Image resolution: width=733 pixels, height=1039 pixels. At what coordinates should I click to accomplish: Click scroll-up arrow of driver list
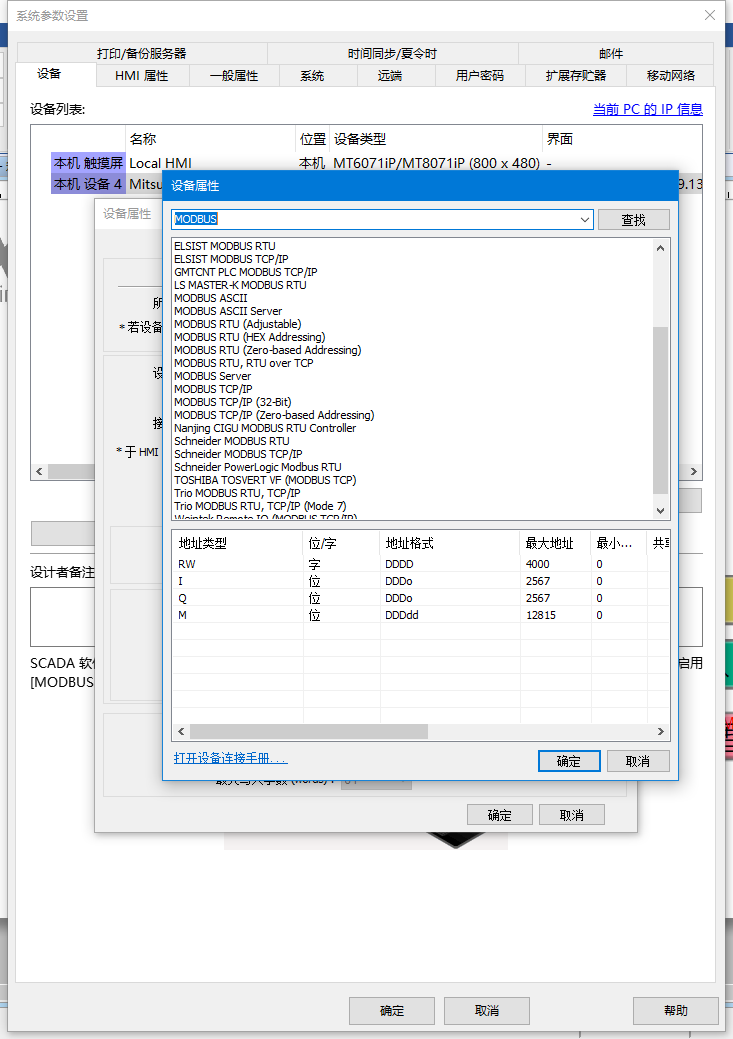click(x=660, y=247)
